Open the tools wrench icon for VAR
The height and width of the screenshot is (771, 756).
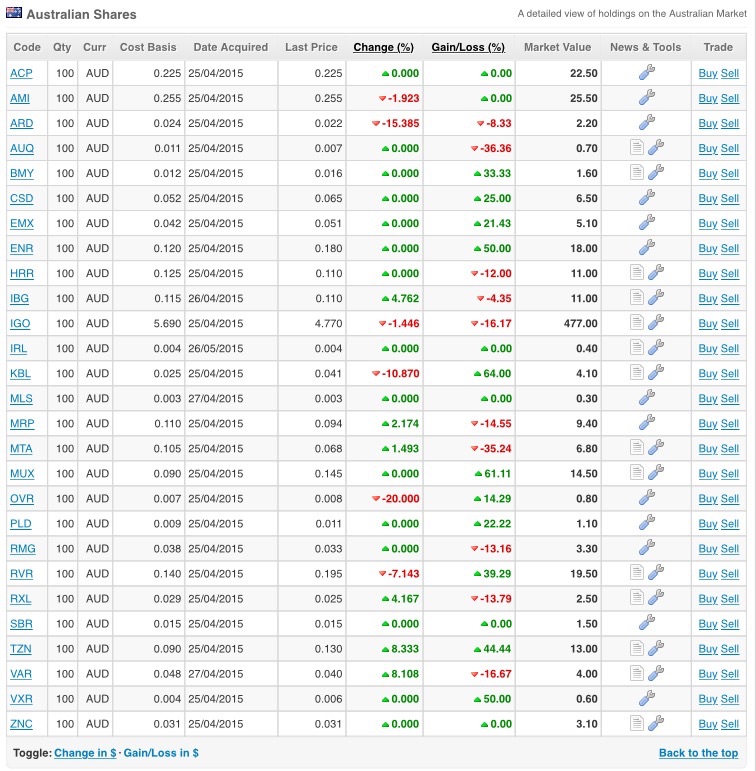coord(656,673)
